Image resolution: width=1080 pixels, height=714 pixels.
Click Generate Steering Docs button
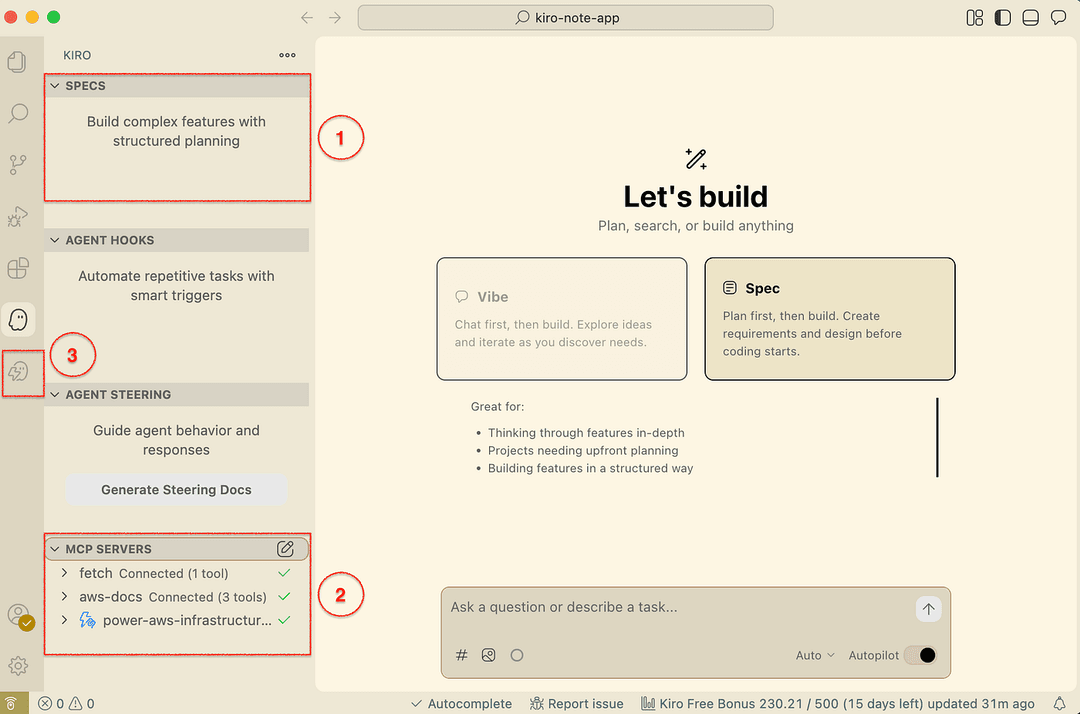[x=176, y=490]
